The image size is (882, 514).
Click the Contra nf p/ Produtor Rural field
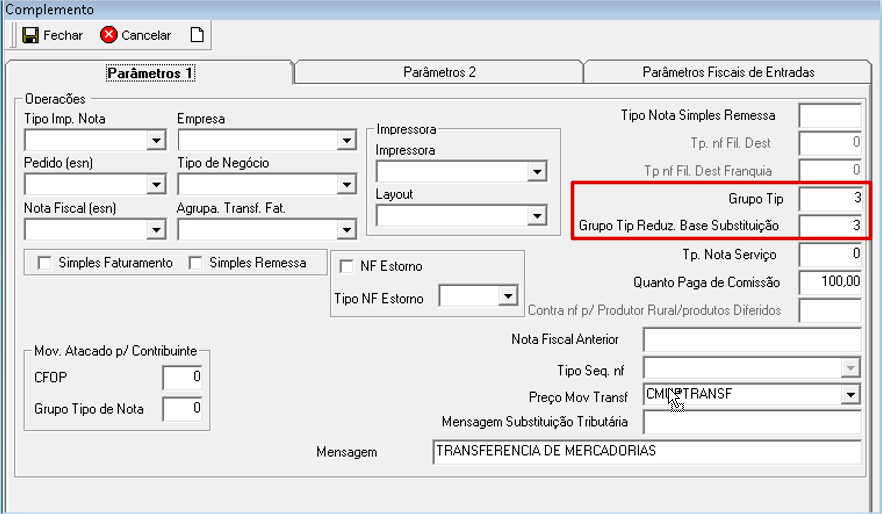pos(830,310)
